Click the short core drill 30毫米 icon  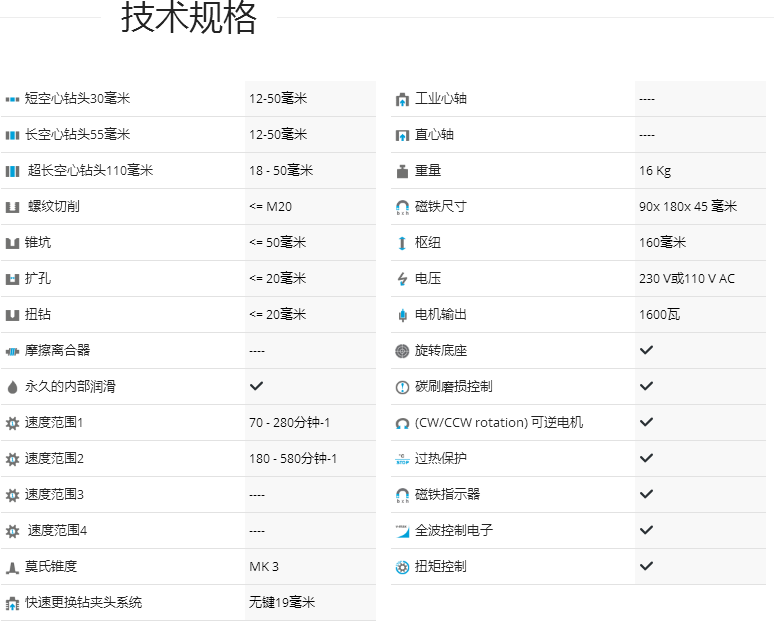[12, 99]
